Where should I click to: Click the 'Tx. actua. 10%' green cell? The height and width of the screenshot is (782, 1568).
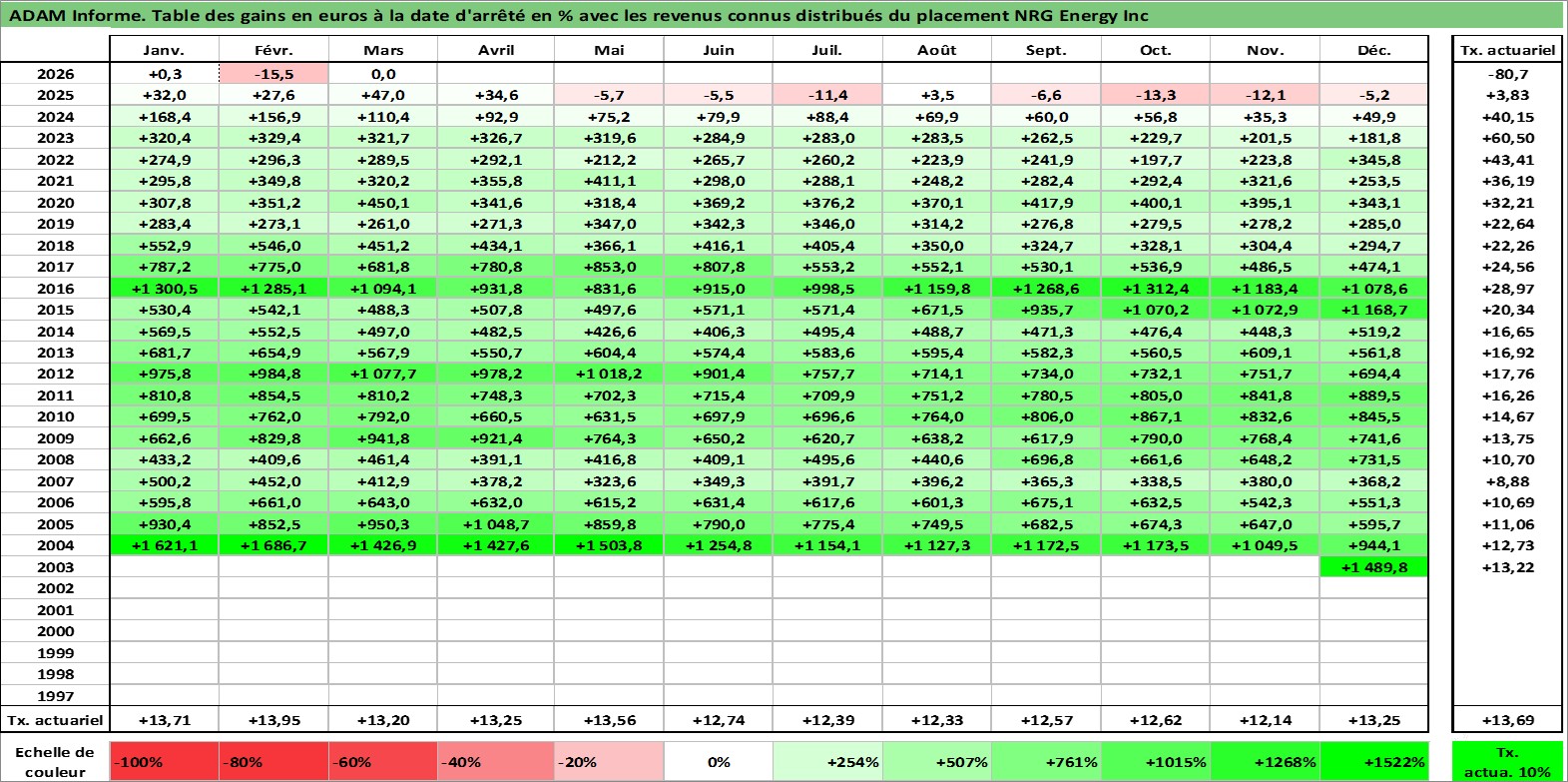pos(1507,761)
